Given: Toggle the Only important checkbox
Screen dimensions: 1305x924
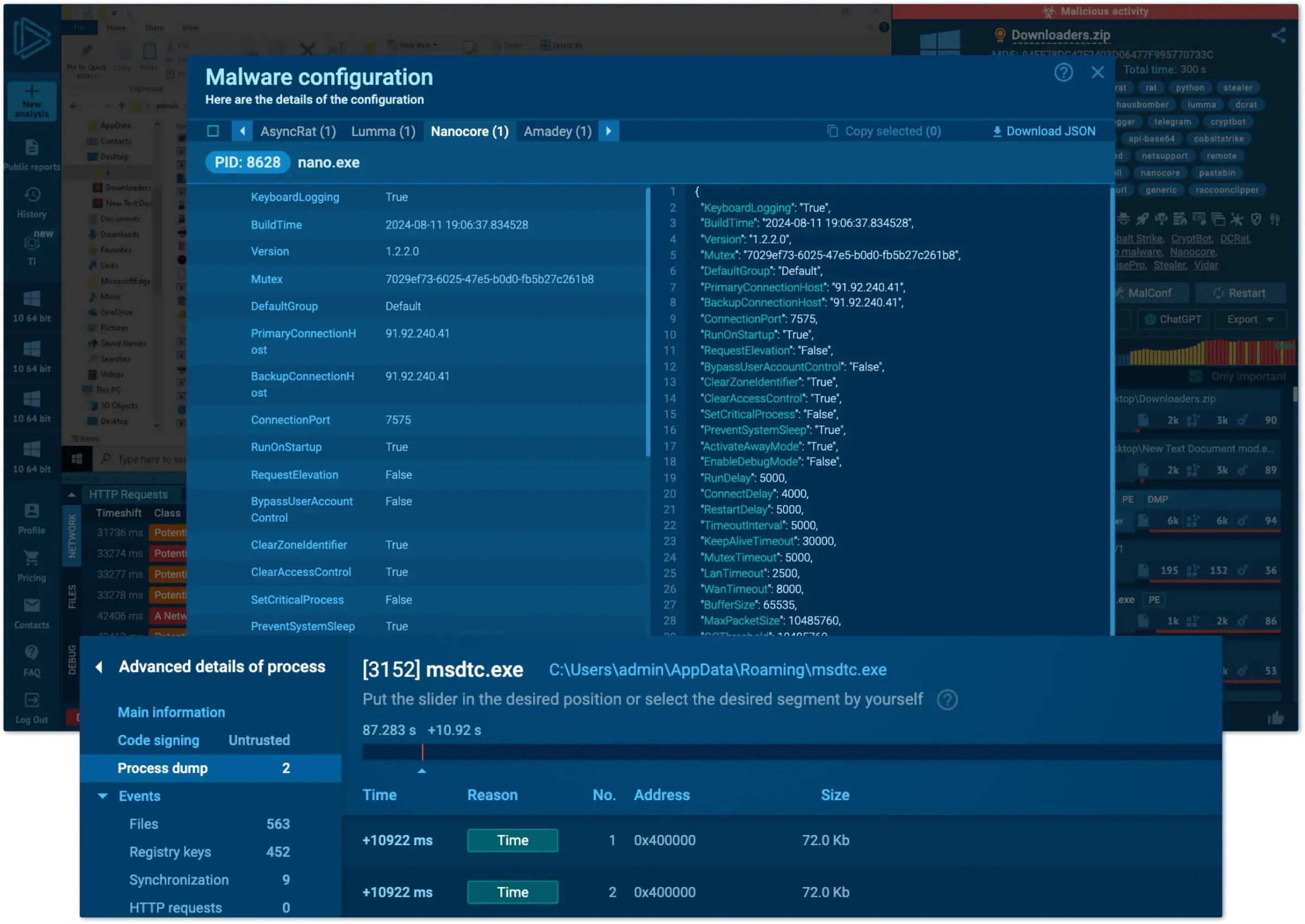Looking at the screenshot, I should 1196,377.
